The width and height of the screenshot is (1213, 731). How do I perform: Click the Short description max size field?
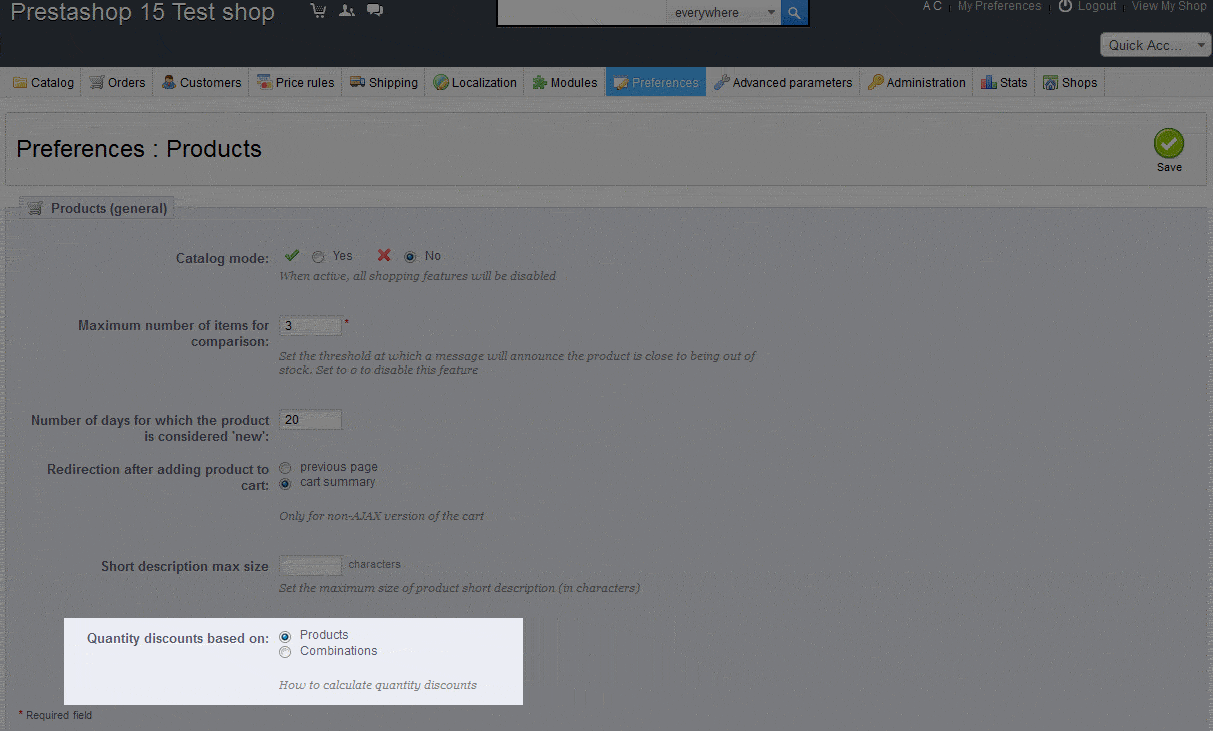pos(311,566)
